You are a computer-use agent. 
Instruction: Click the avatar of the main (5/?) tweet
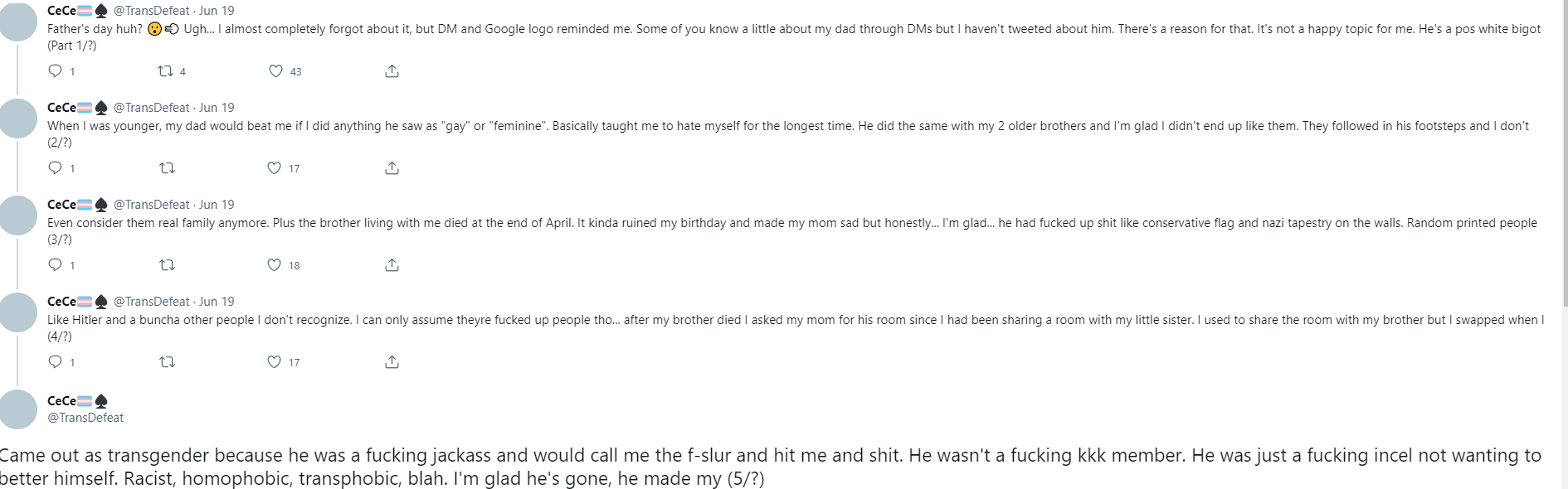[x=18, y=409]
